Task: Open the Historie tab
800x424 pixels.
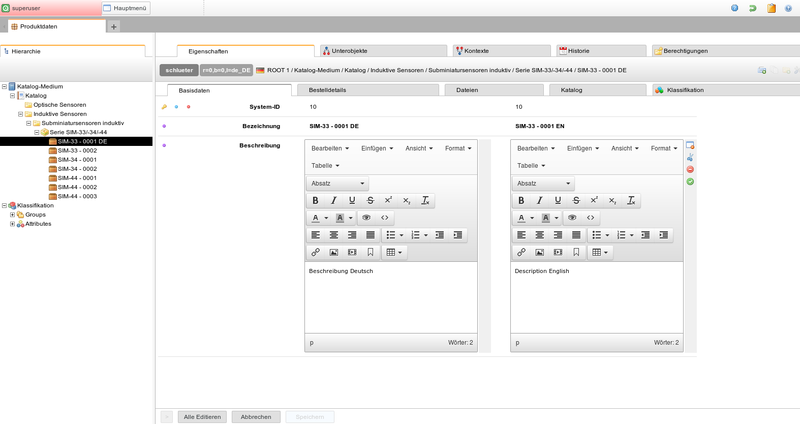Action: pyautogui.click(x=598, y=50)
